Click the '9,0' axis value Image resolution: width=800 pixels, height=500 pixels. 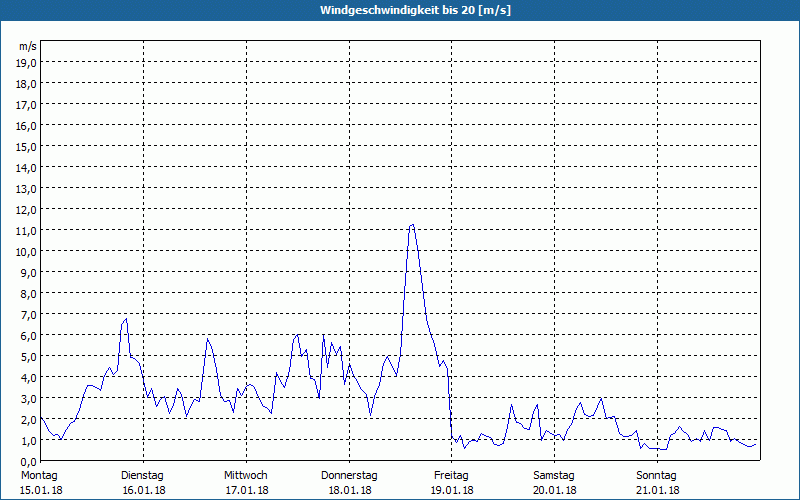coord(29,272)
